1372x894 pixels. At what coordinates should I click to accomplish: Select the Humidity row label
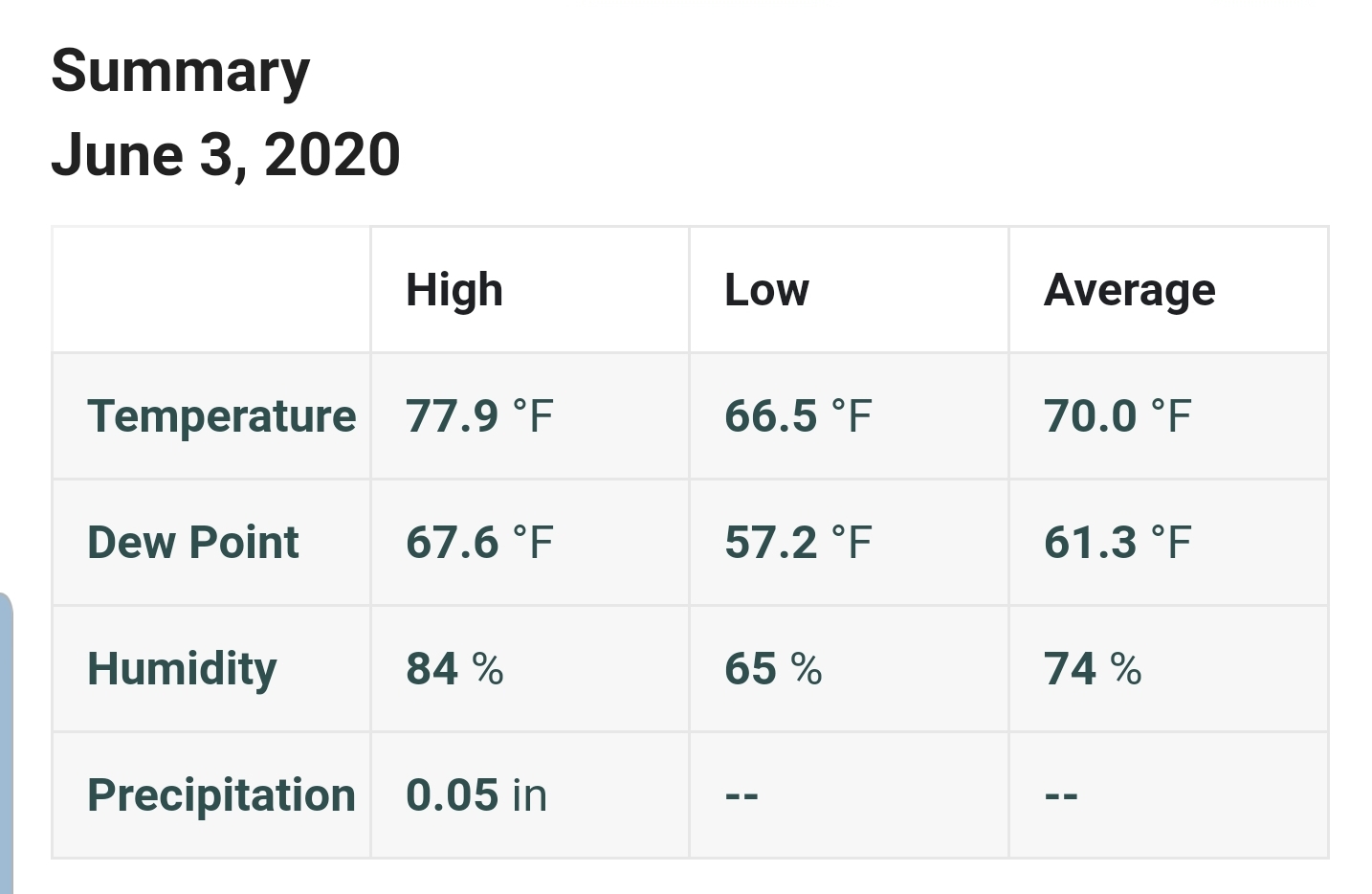click(x=182, y=669)
